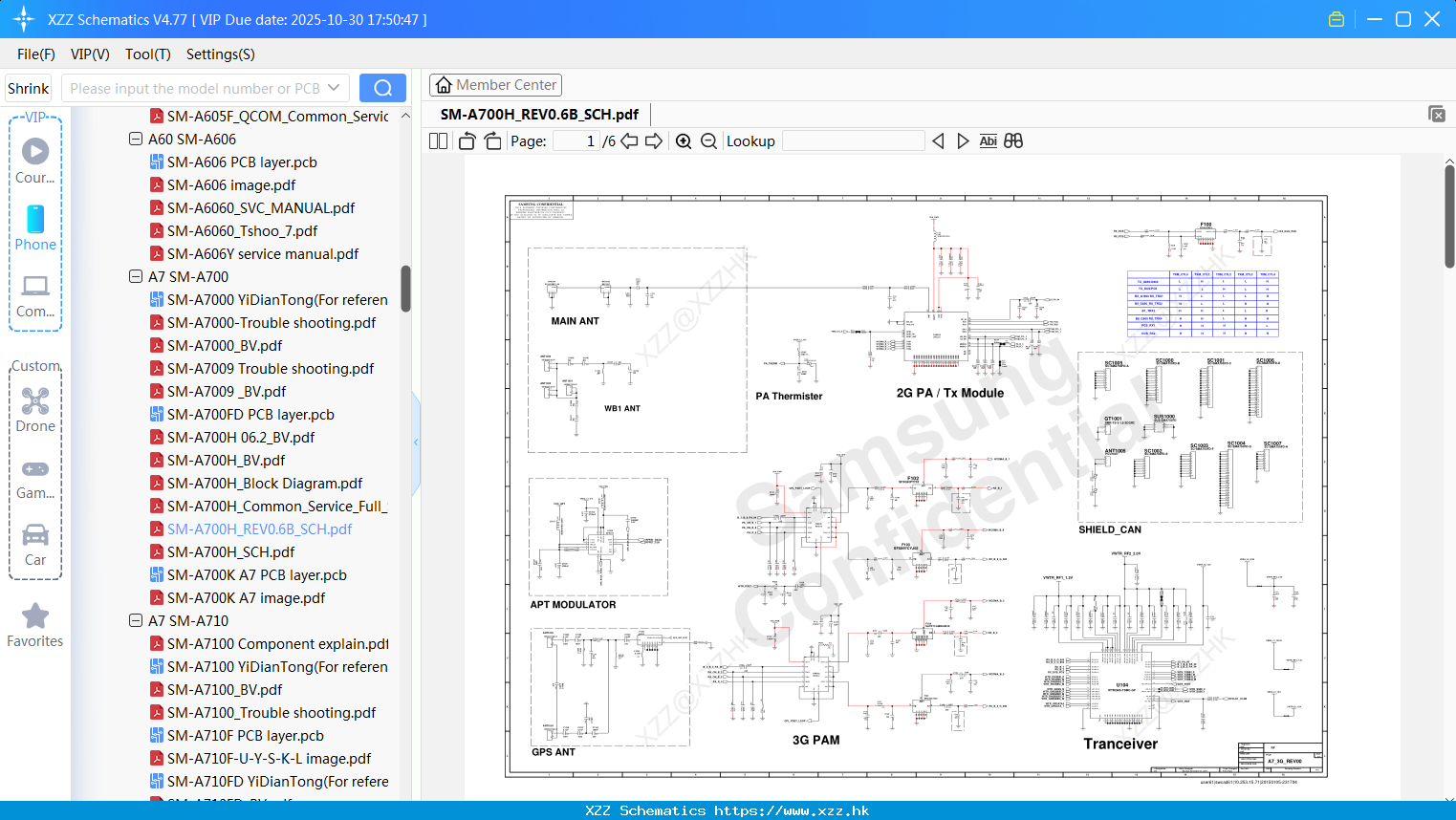Image resolution: width=1456 pixels, height=820 pixels.
Task: Zoom in on the schematic
Action: point(684,141)
